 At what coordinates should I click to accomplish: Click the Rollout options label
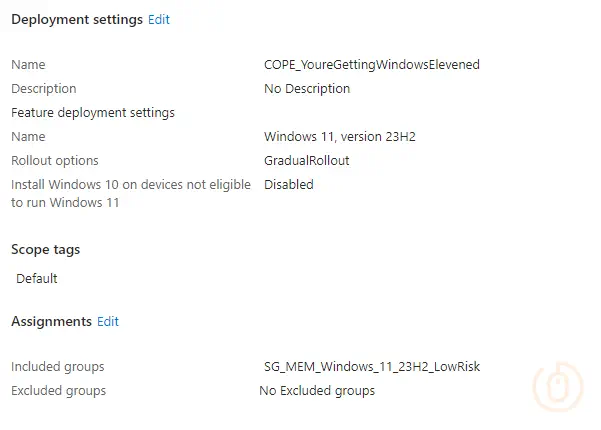tap(54, 160)
